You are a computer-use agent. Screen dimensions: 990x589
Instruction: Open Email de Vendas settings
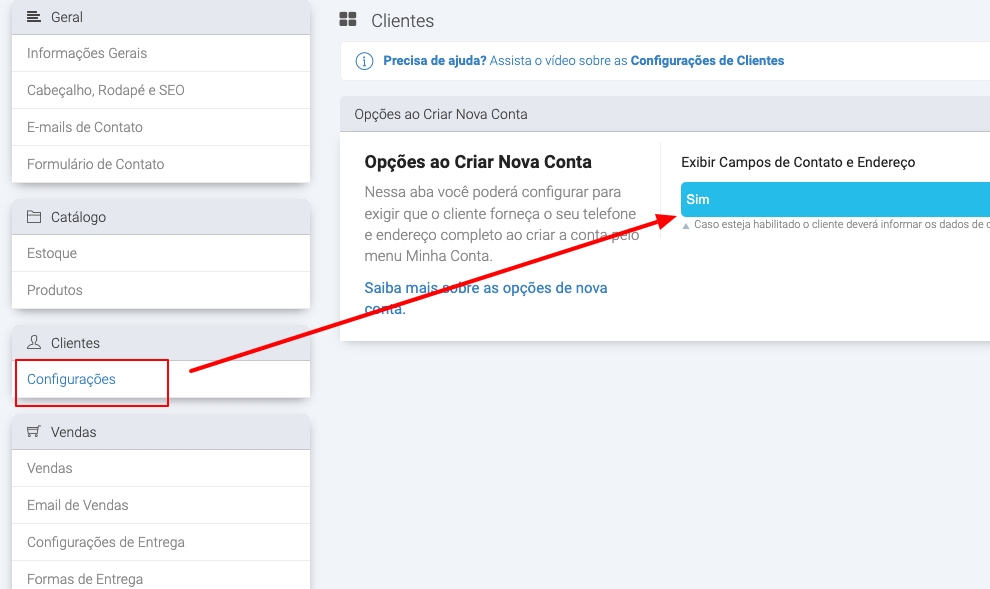click(x=78, y=505)
